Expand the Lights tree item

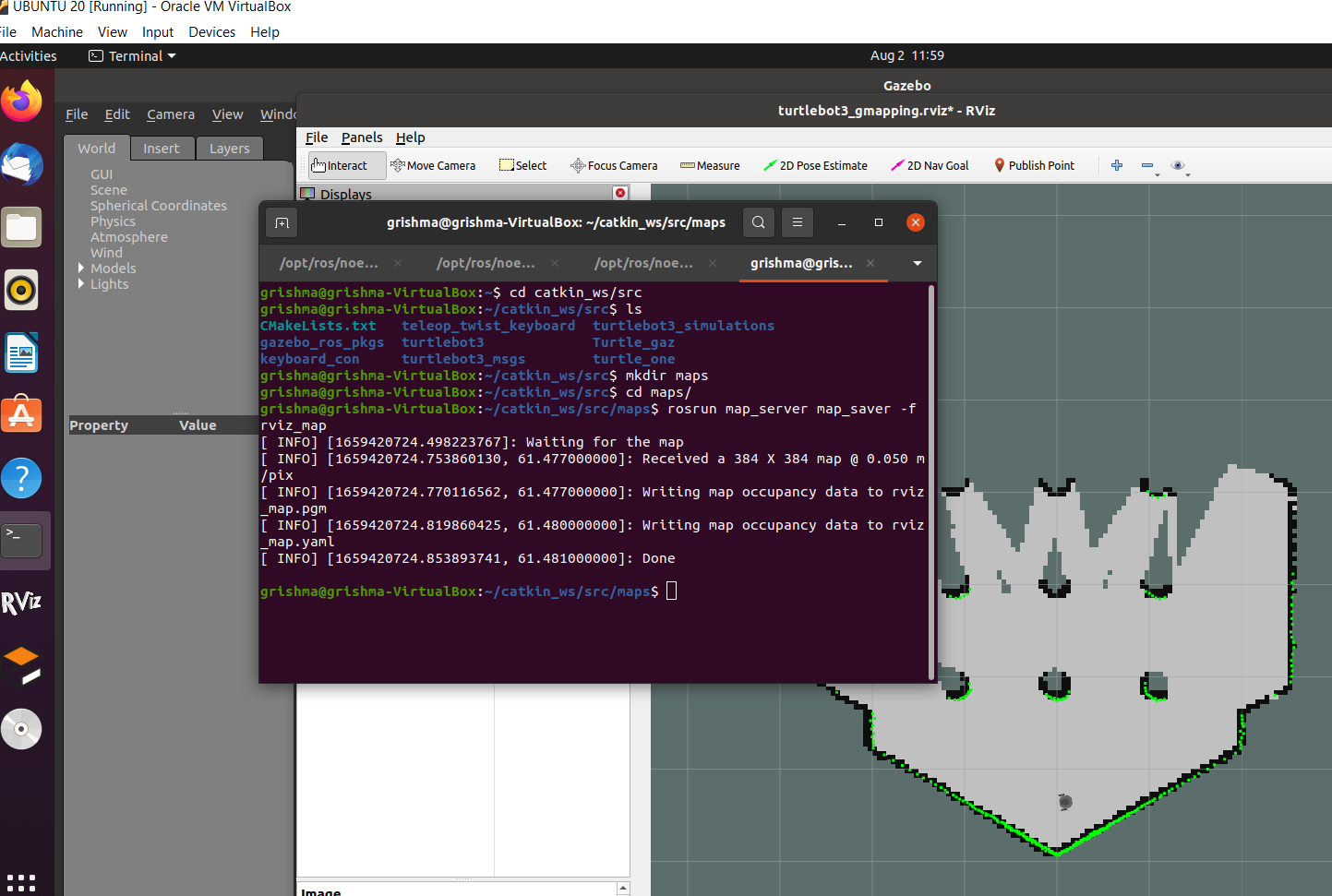pos(81,284)
